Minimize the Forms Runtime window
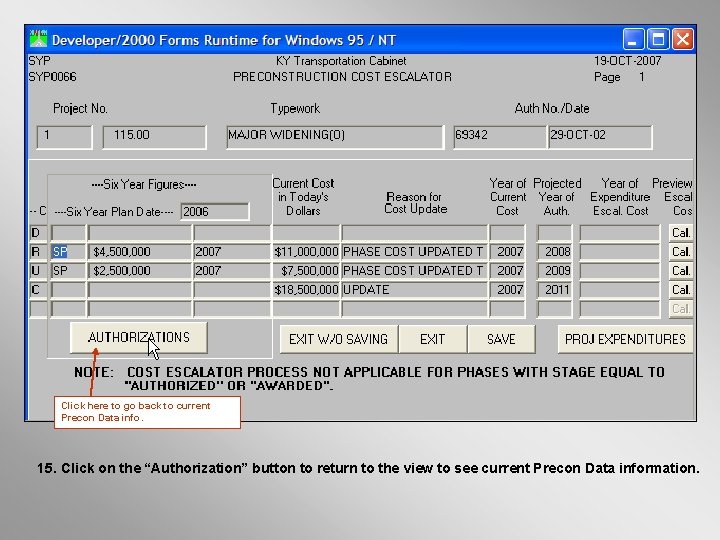The height and width of the screenshot is (540, 720). (633, 39)
